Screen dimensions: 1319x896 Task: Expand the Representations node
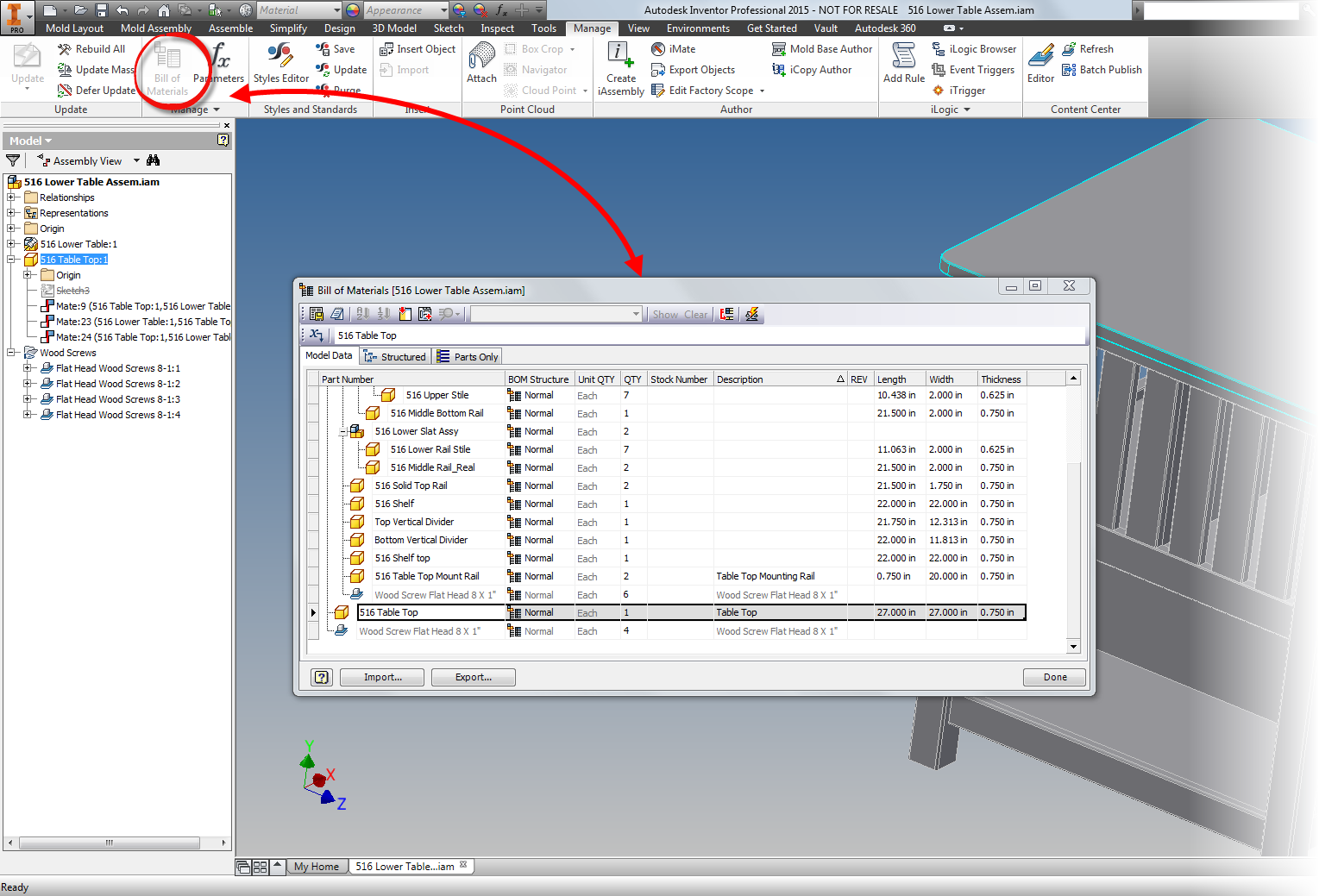point(11,213)
